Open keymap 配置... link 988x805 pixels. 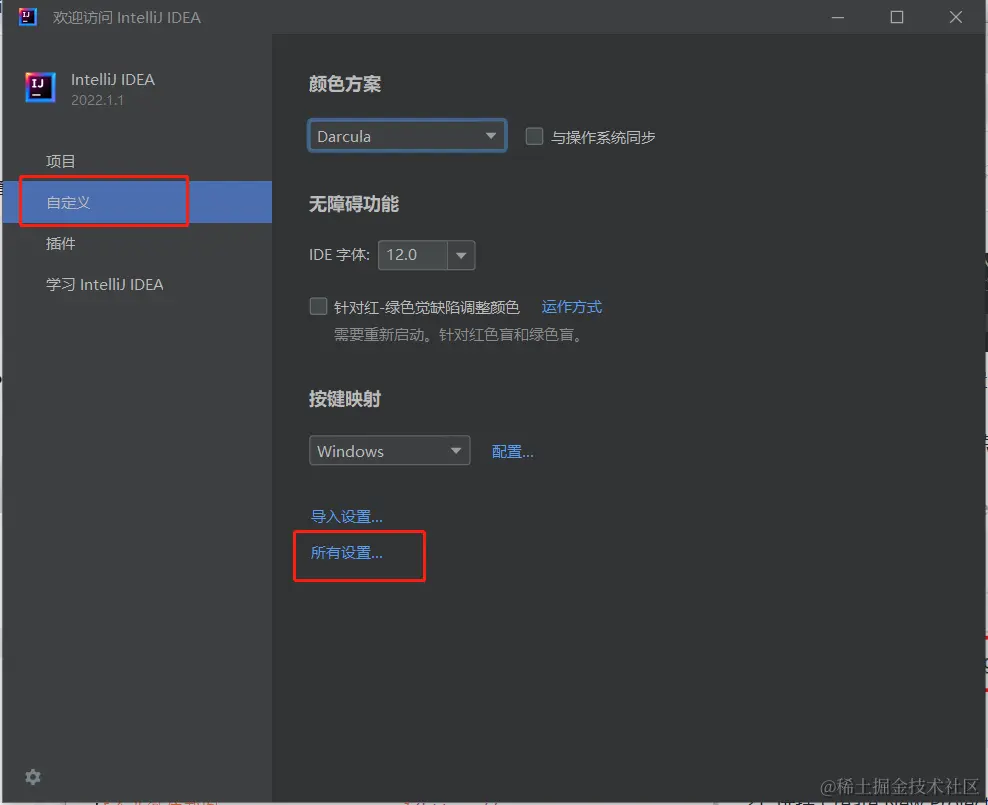pyautogui.click(x=512, y=452)
